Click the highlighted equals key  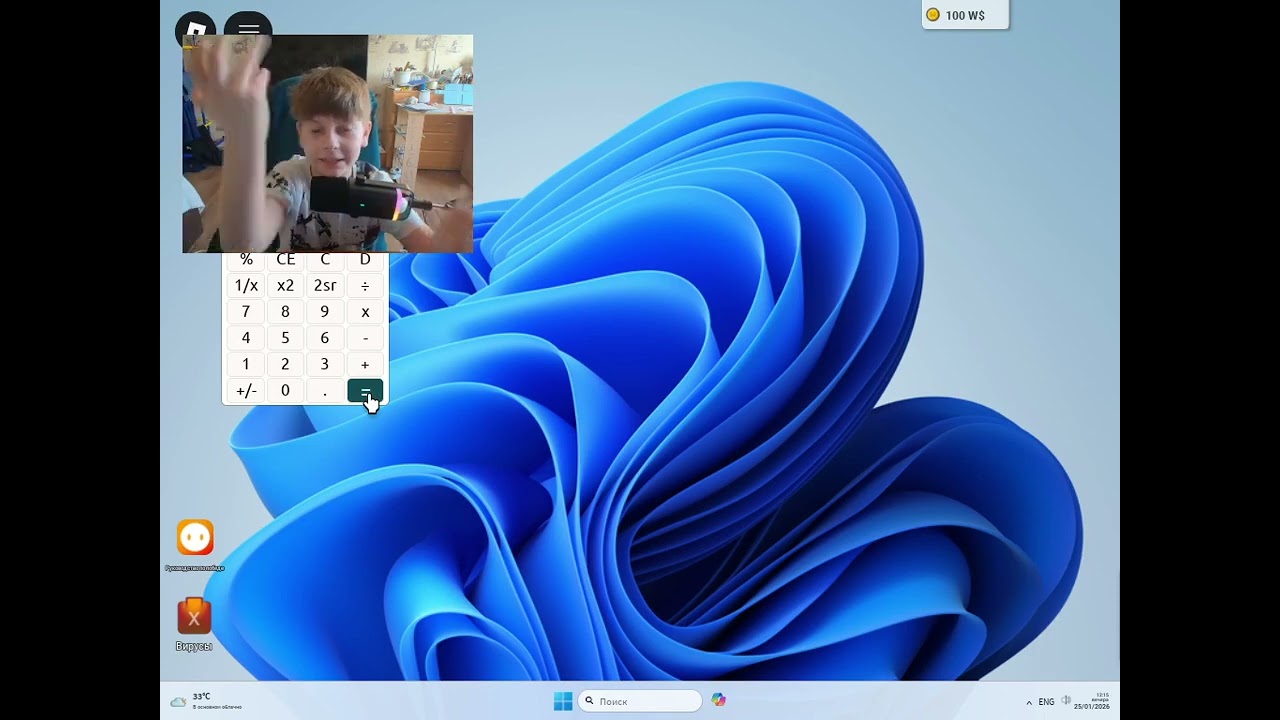pyautogui.click(x=365, y=391)
